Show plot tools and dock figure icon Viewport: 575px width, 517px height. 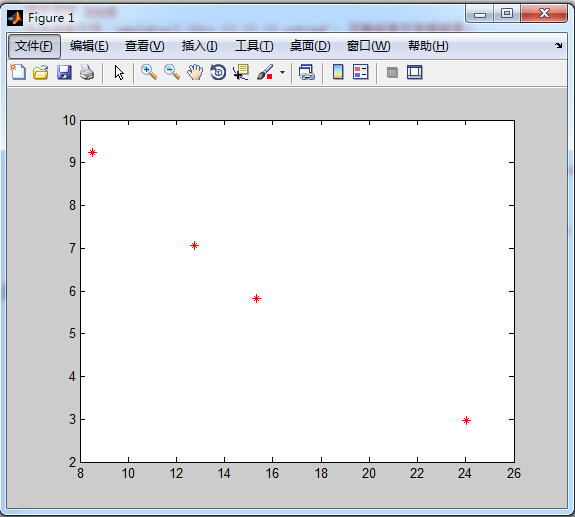click(415, 72)
